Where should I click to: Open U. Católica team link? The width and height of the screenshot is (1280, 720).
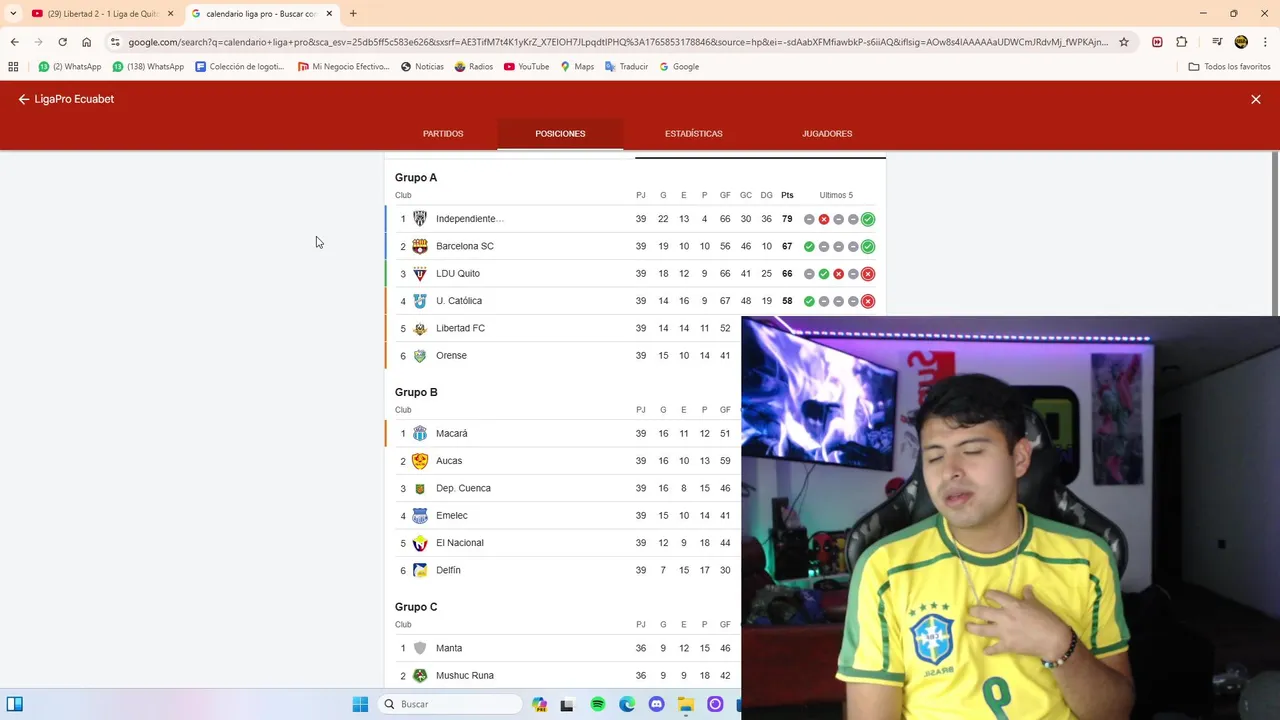pos(459,301)
